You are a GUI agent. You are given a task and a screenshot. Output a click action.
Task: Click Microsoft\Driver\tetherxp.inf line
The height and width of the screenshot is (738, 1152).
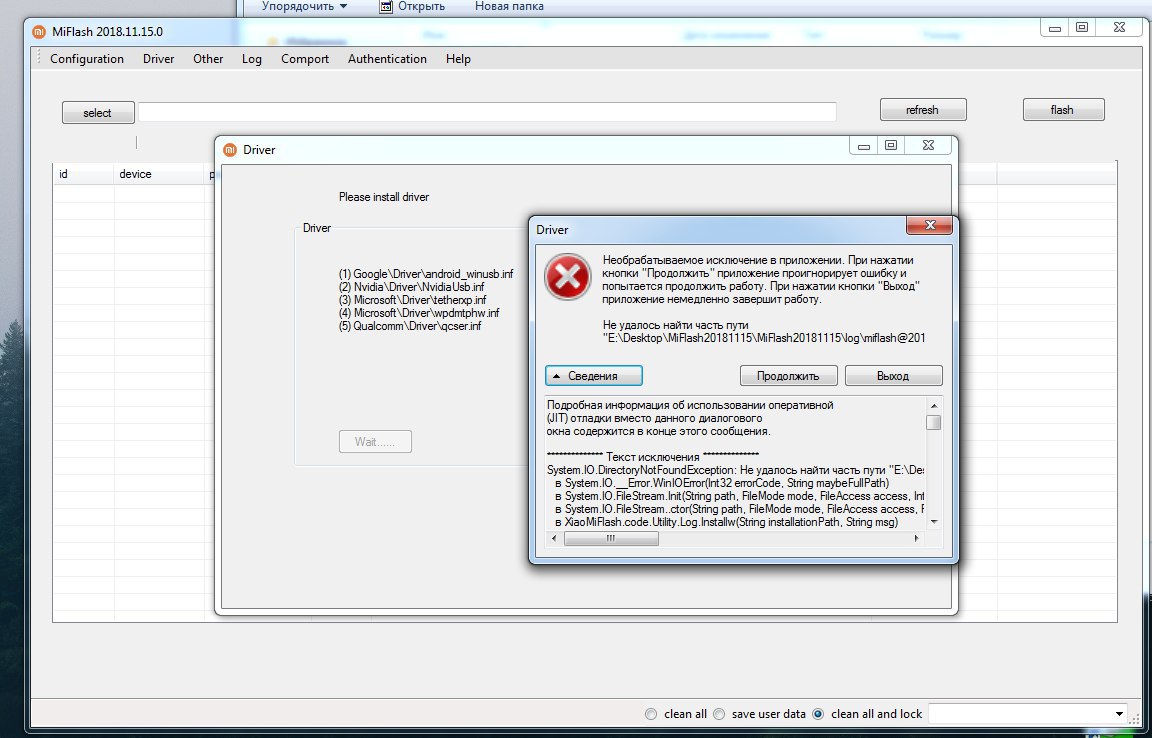413,300
